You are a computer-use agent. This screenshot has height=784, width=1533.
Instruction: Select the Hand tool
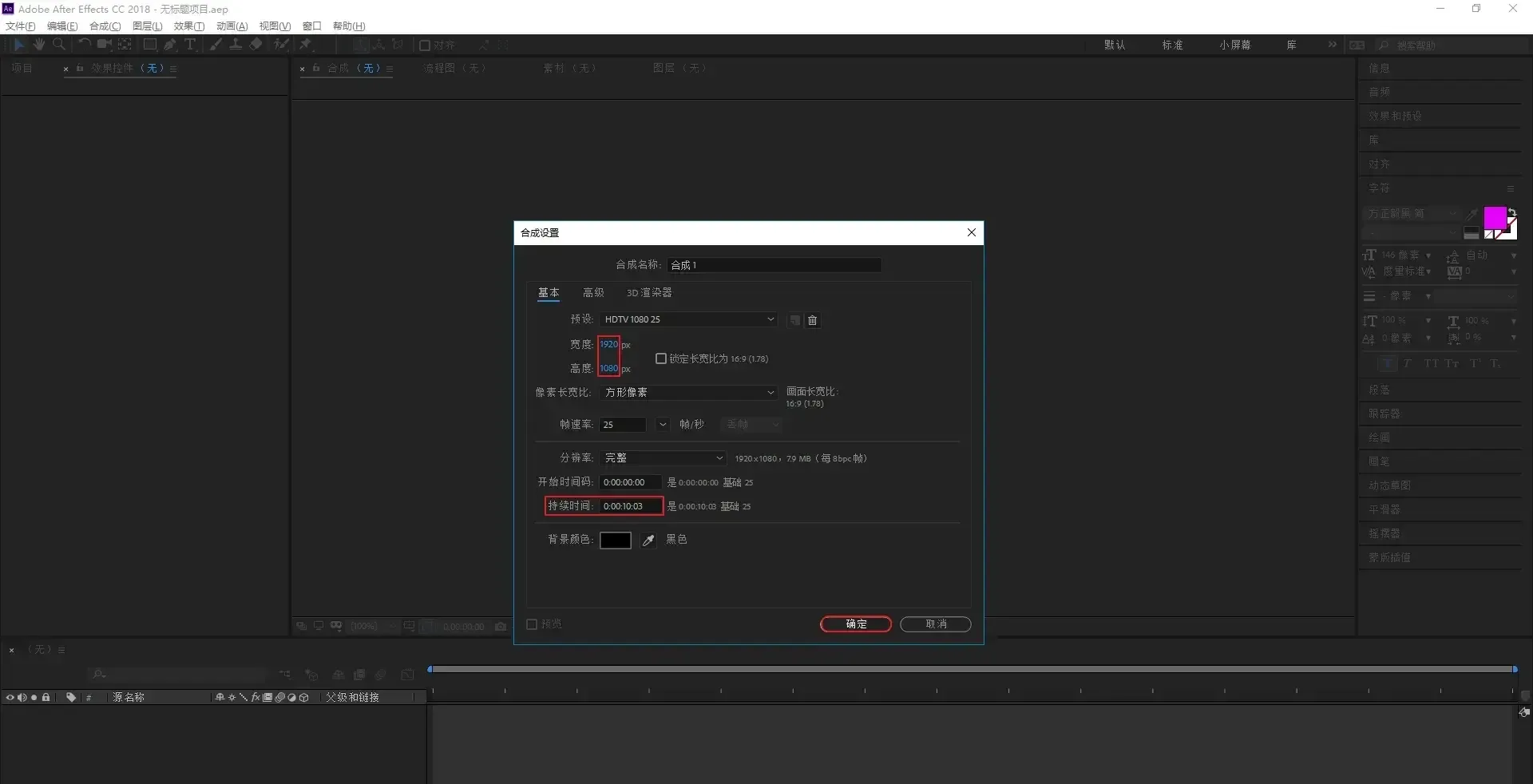point(38,45)
